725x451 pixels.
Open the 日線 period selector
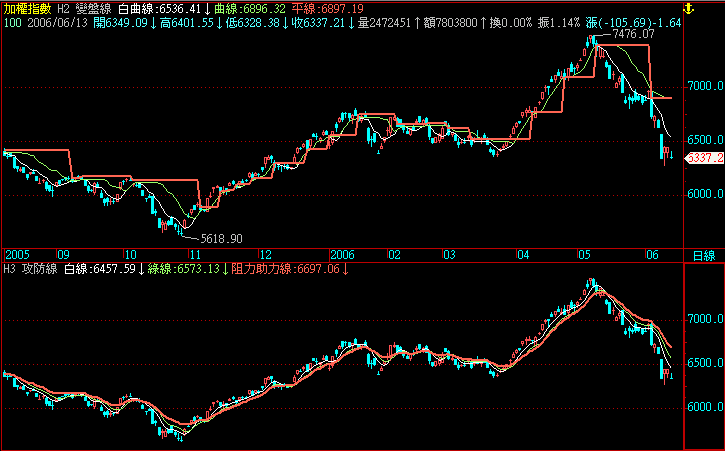[704, 255]
